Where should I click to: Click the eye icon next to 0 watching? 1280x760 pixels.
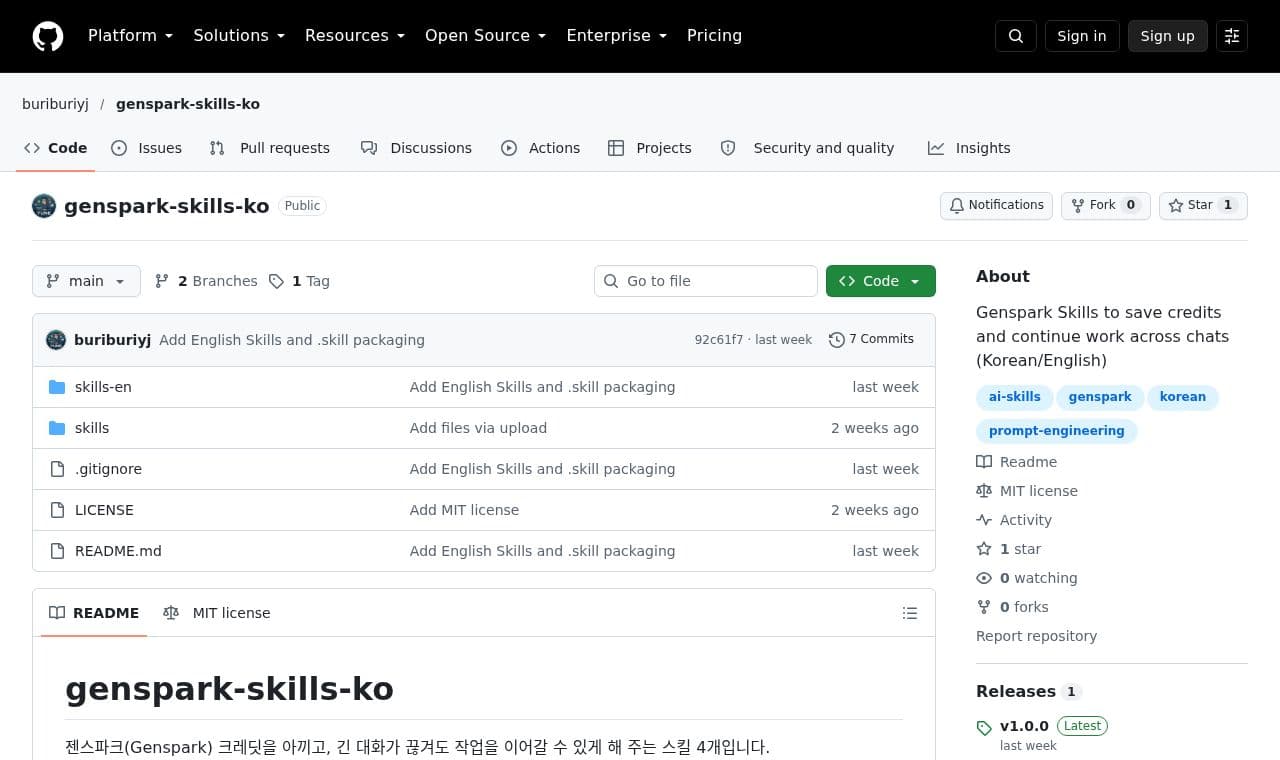point(984,578)
